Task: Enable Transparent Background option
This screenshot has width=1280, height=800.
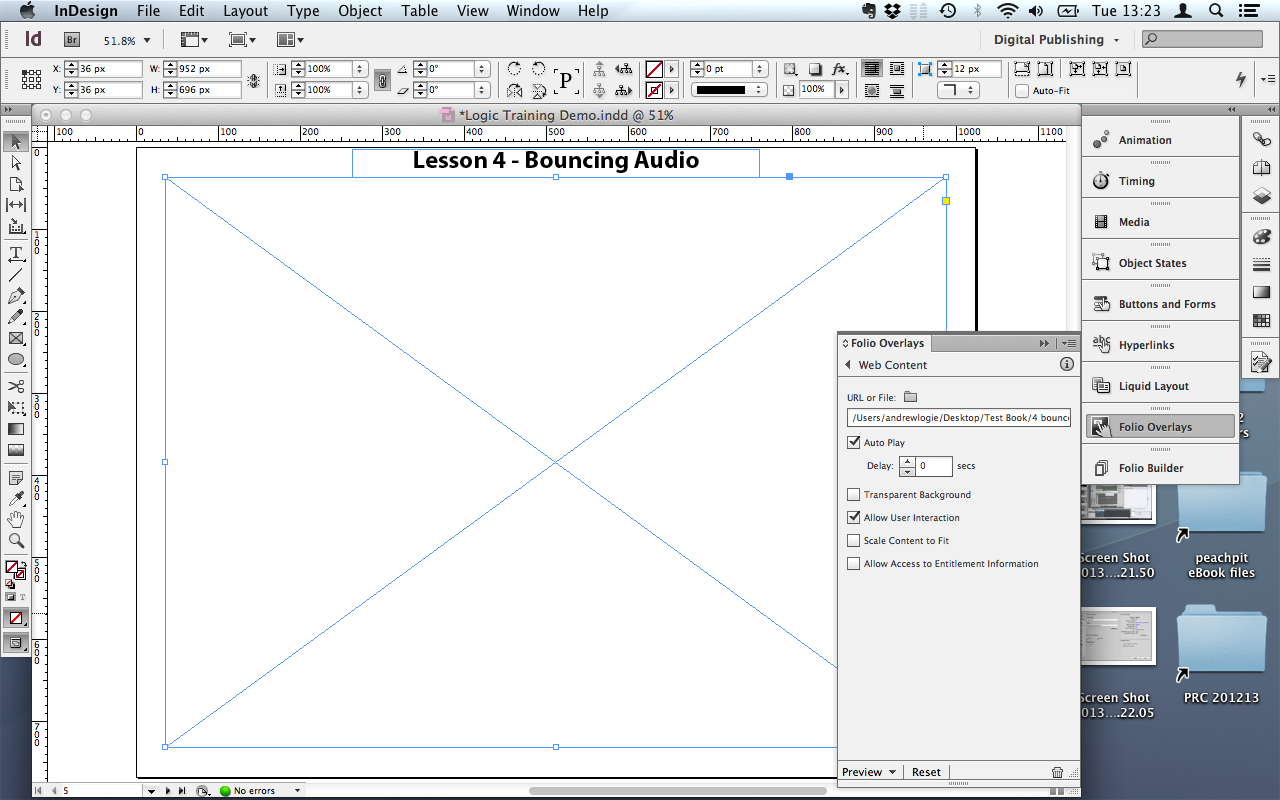Action: click(853, 494)
